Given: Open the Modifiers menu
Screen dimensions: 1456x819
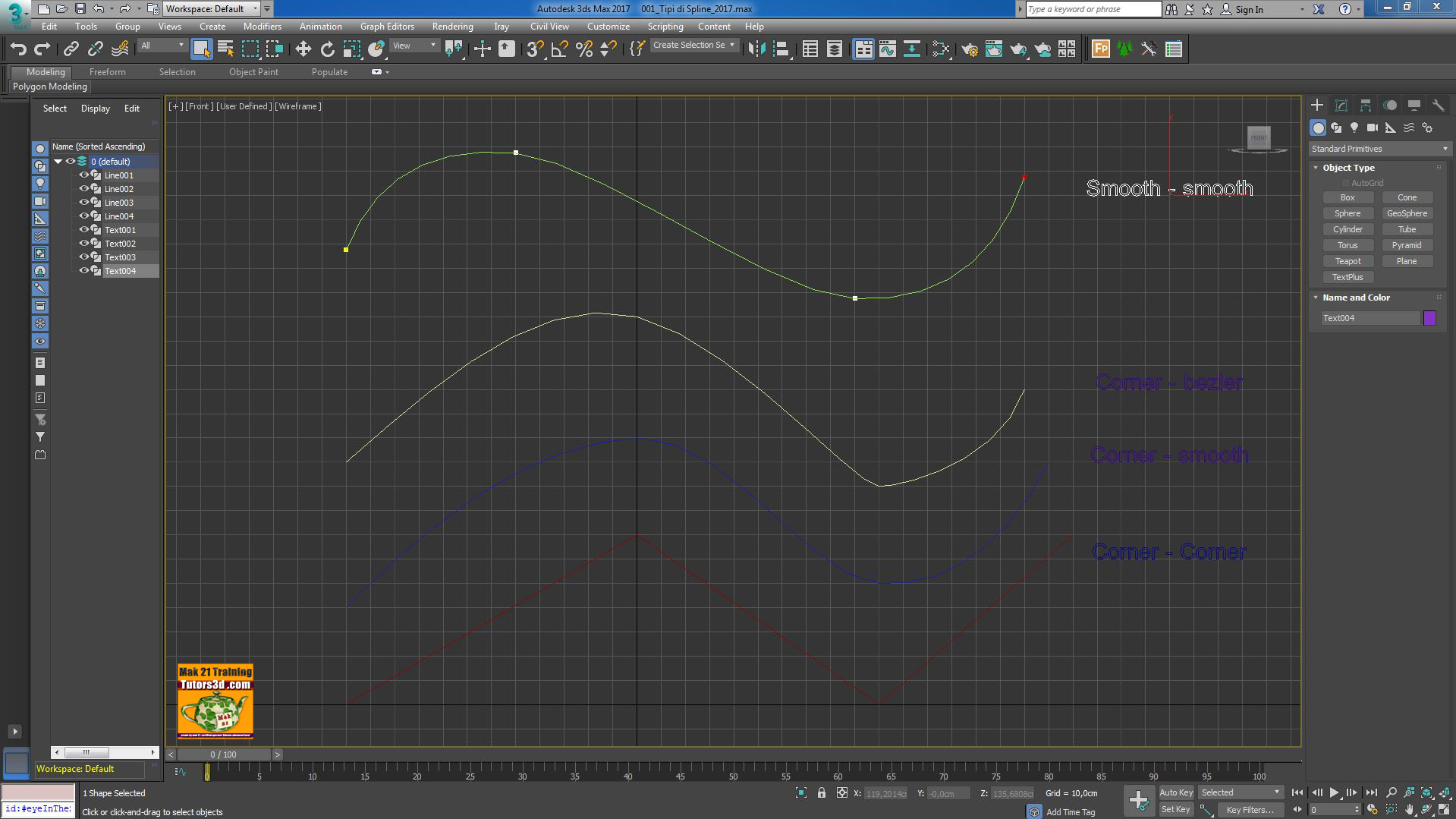Looking at the screenshot, I should tap(263, 26).
